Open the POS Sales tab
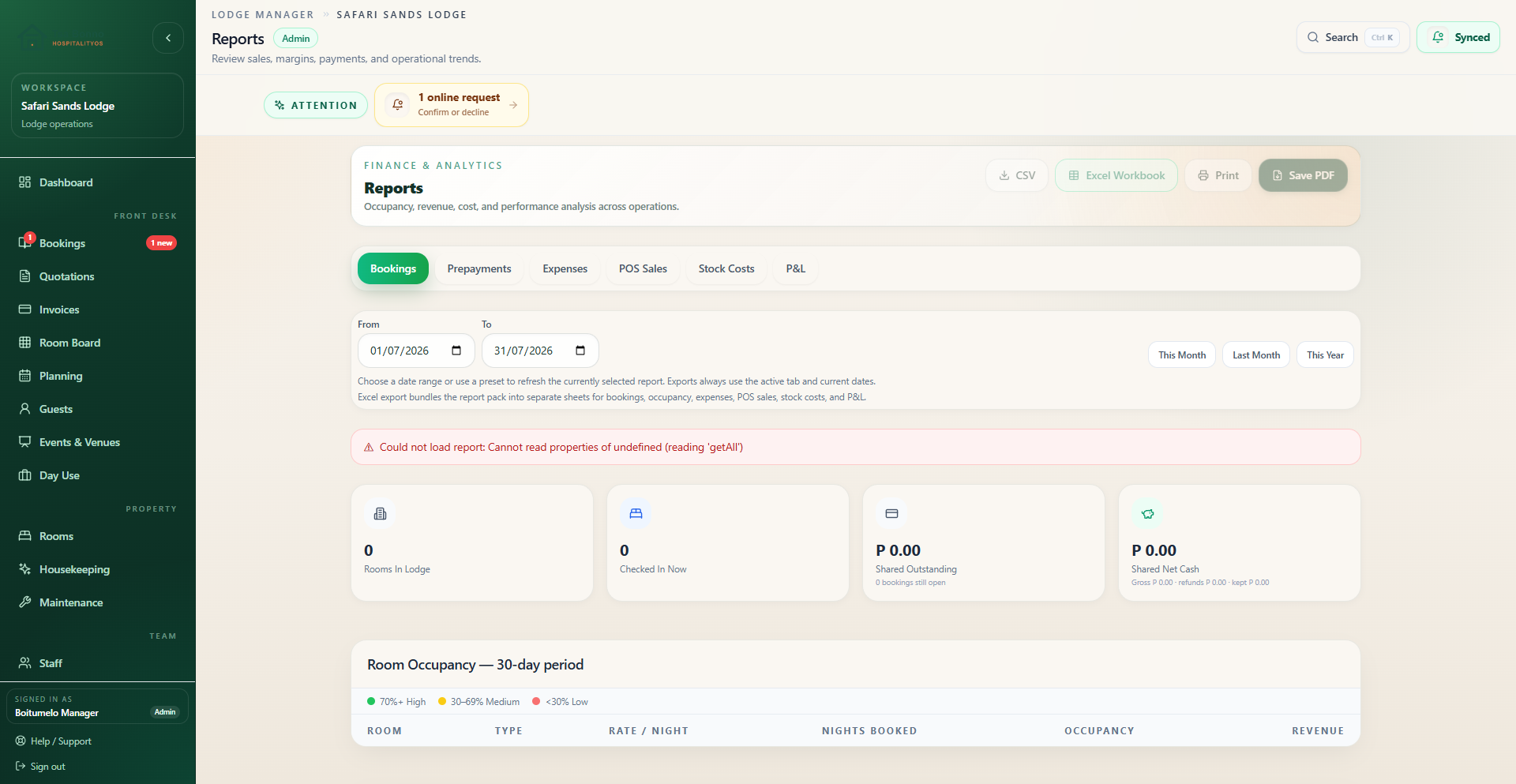Screen dimensions: 1516x784 (643, 268)
